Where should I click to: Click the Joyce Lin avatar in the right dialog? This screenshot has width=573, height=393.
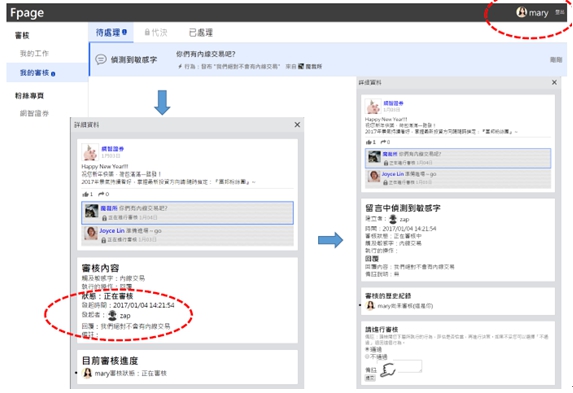374,177
